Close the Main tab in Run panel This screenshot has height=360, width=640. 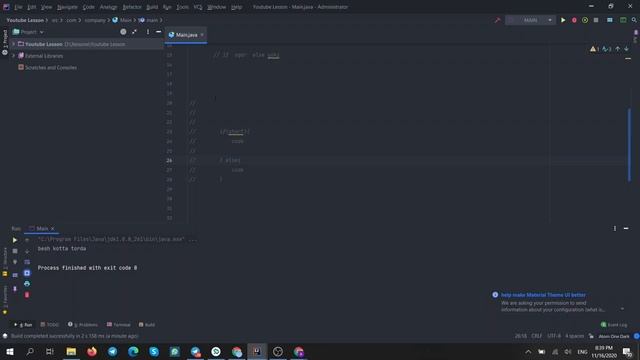click(53, 229)
